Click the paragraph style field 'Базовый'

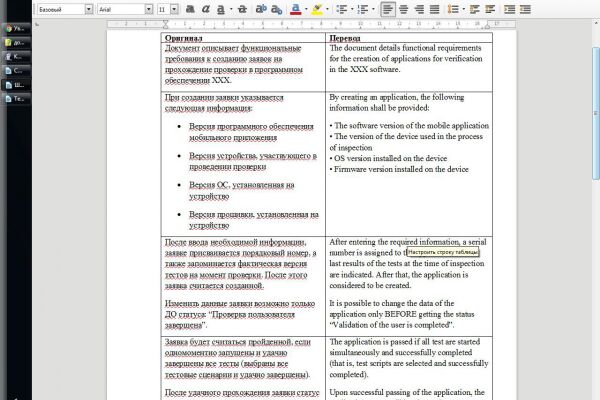click(x=61, y=9)
